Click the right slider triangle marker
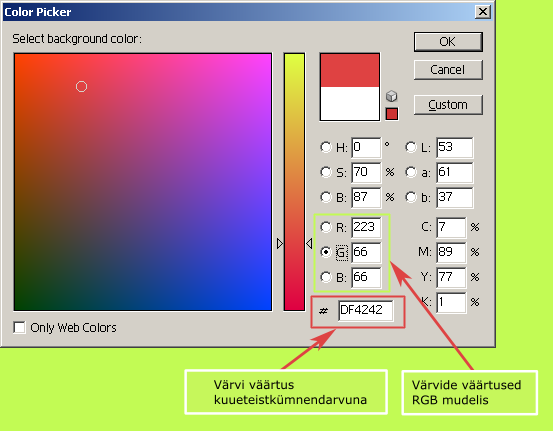Screen dimensions: 553x431 coord(309,243)
